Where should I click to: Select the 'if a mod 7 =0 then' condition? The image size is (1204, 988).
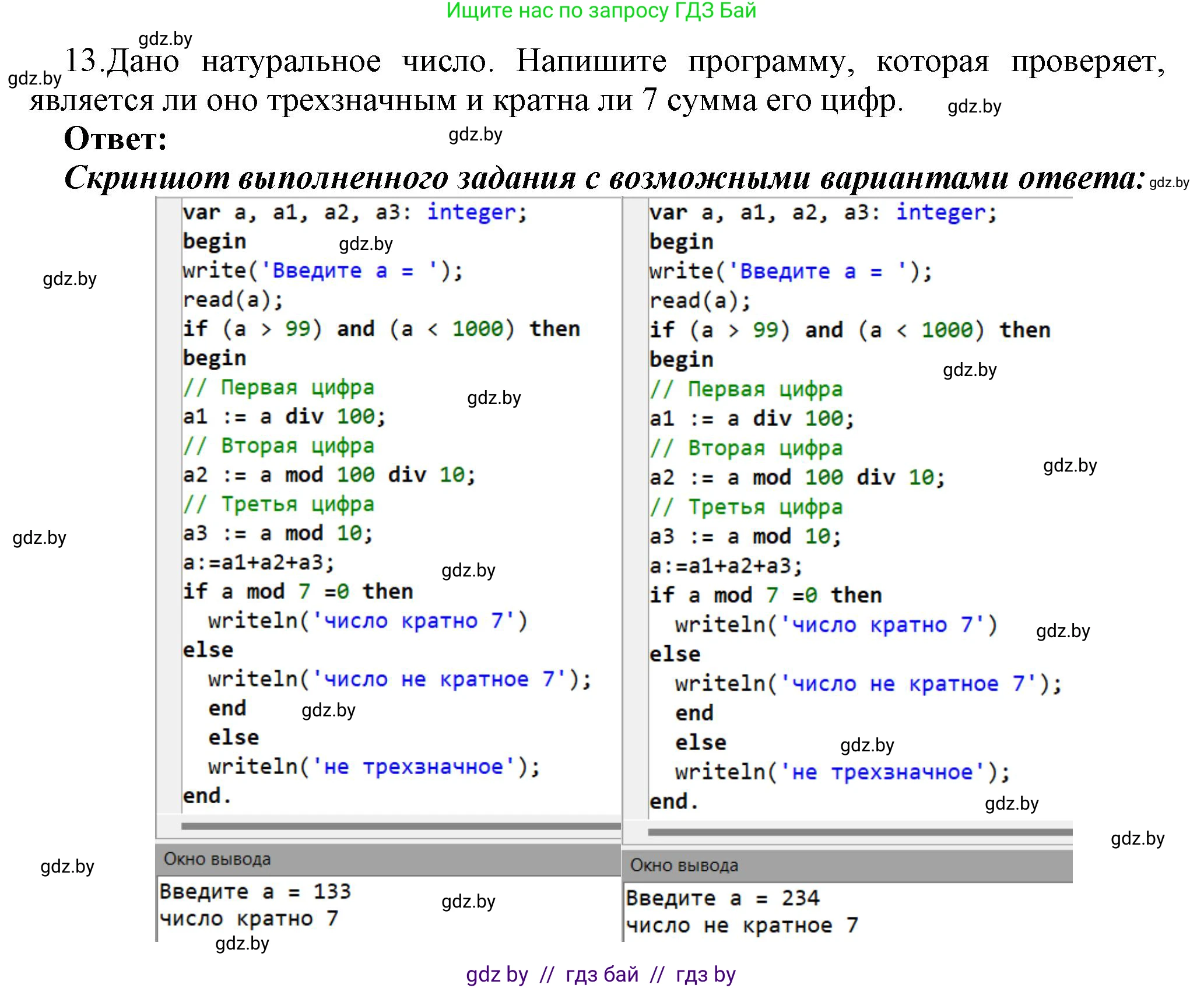pos(297,592)
